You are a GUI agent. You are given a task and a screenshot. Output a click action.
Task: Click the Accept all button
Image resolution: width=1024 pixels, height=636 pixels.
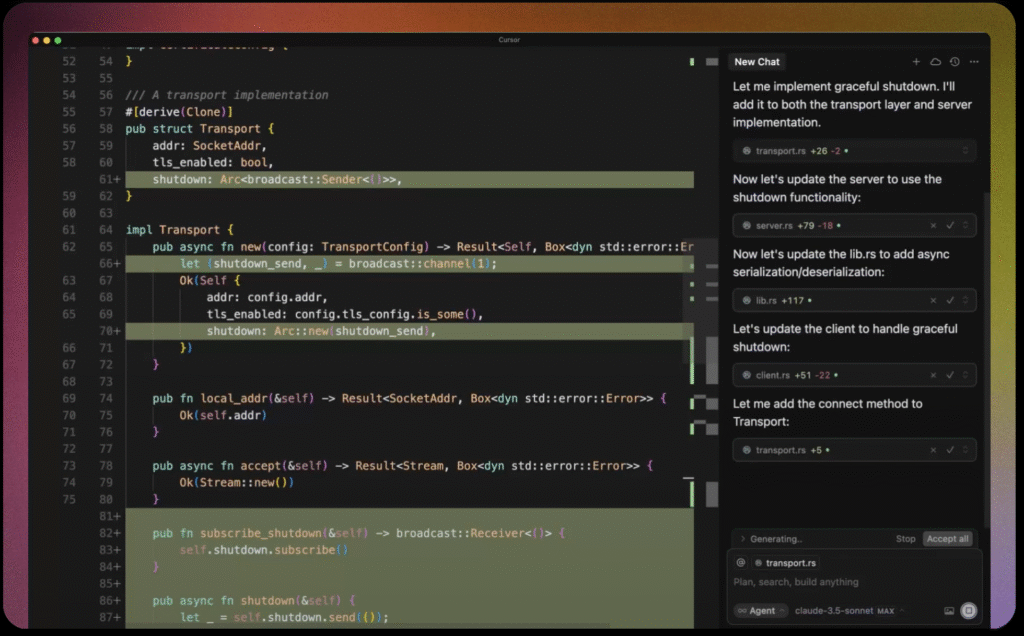tap(948, 539)
